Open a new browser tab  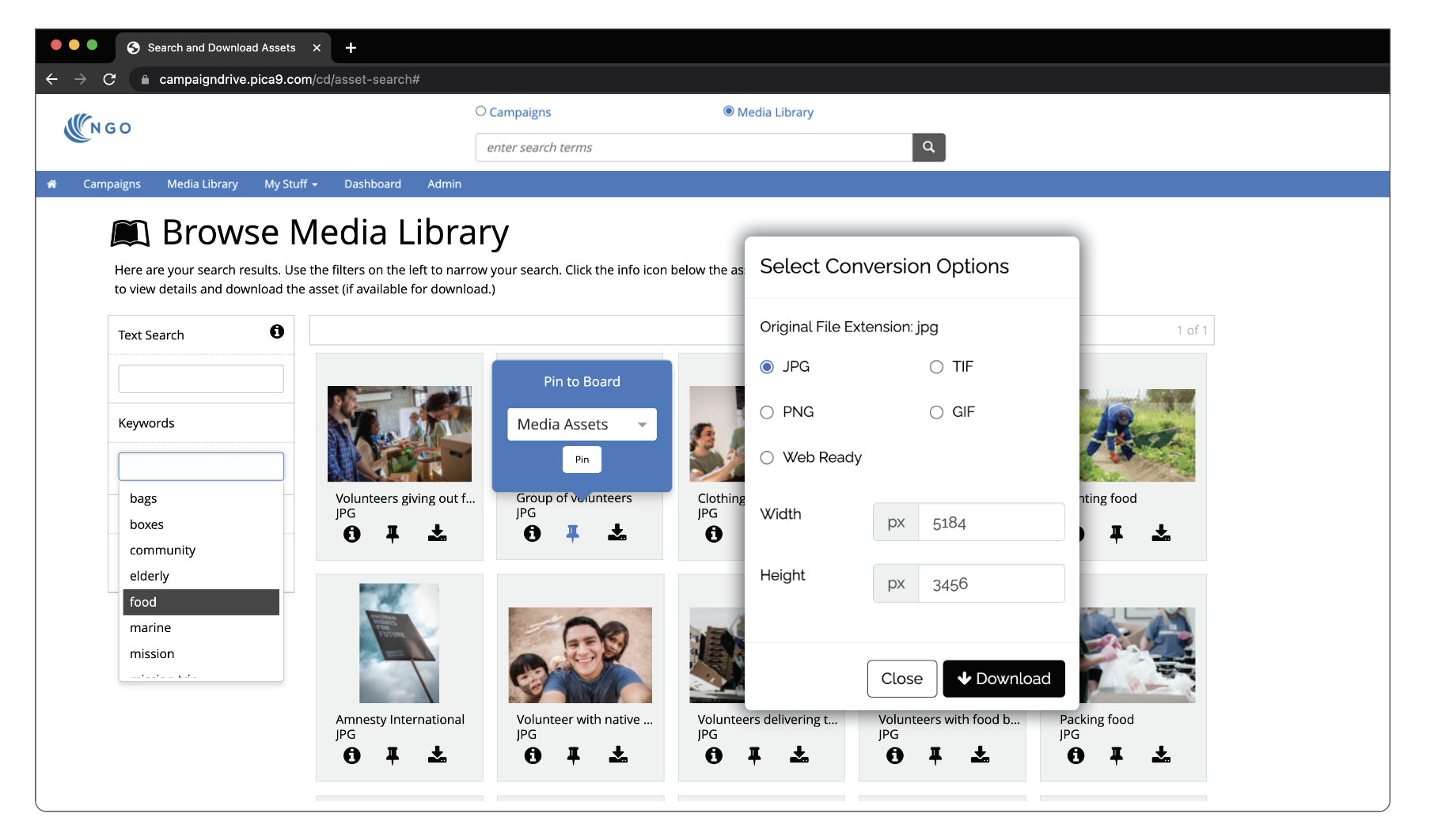pos(351,47)
